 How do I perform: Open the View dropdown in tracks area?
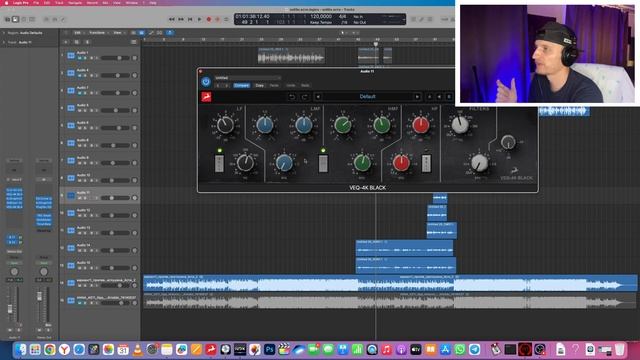pyautogui.click(x=118, y=33)
